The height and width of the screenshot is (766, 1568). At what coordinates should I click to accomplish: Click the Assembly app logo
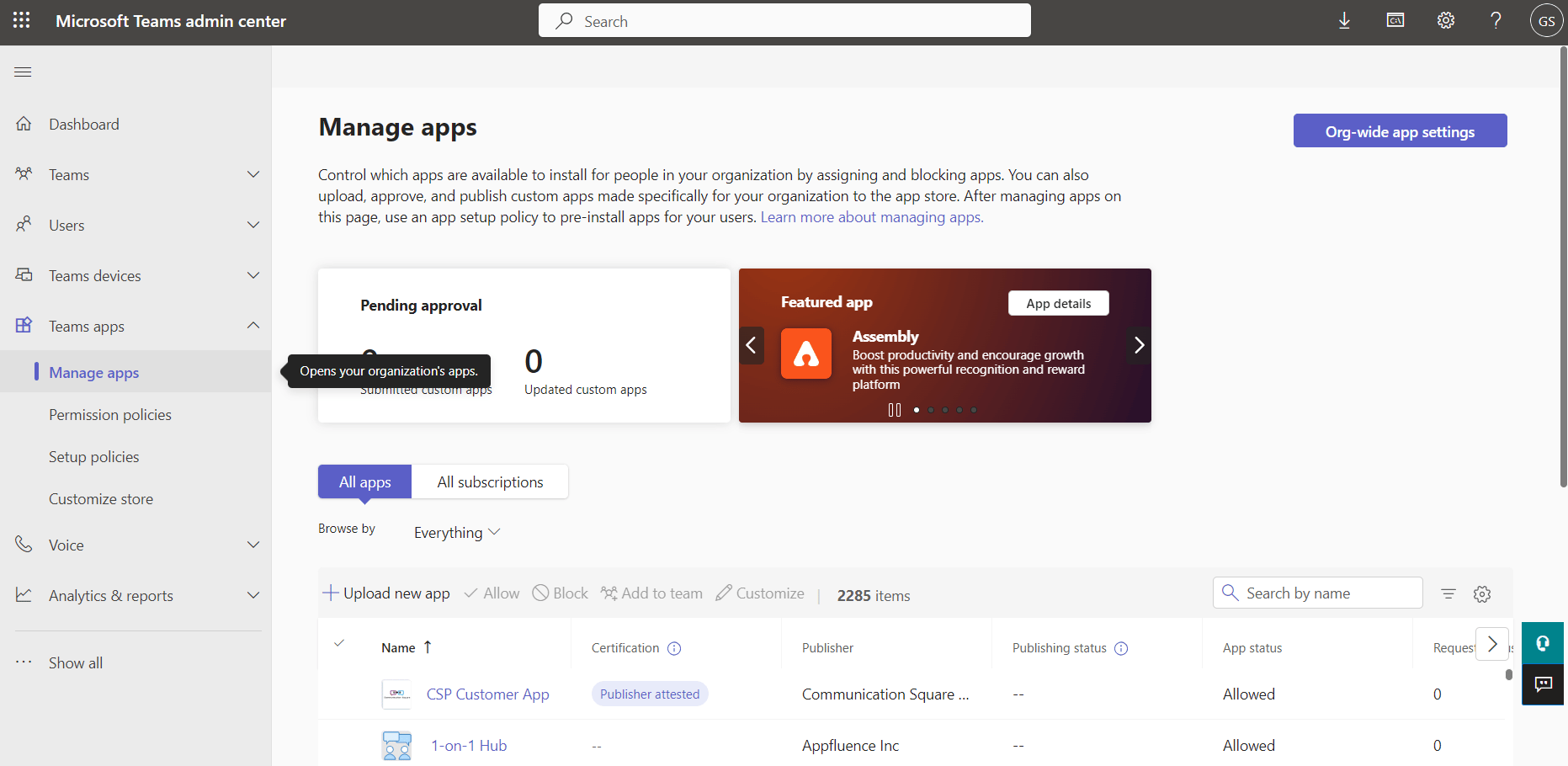(806, 354)
